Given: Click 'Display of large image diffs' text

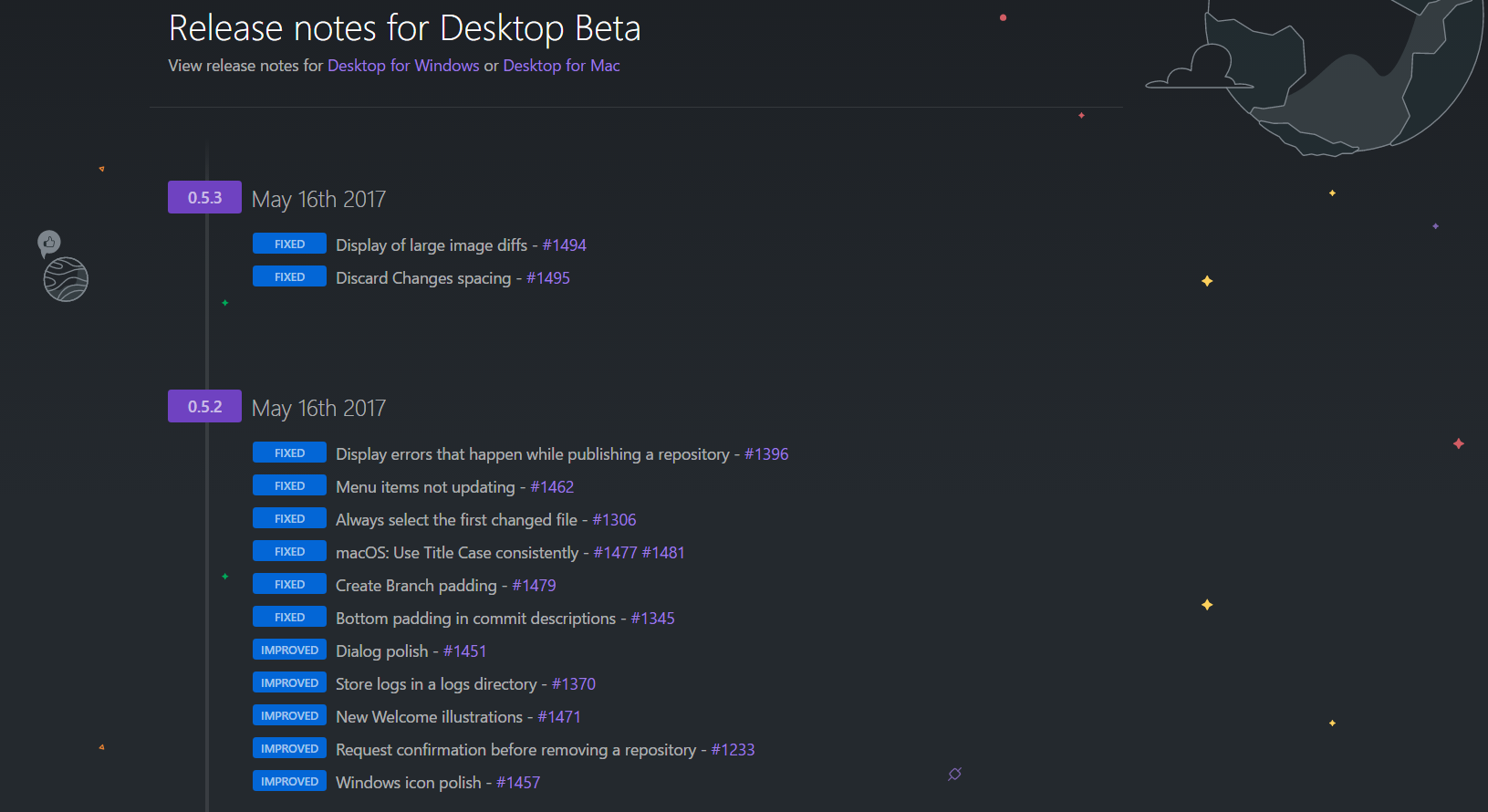Looking at the screenshot, I should tap(432, 245).
